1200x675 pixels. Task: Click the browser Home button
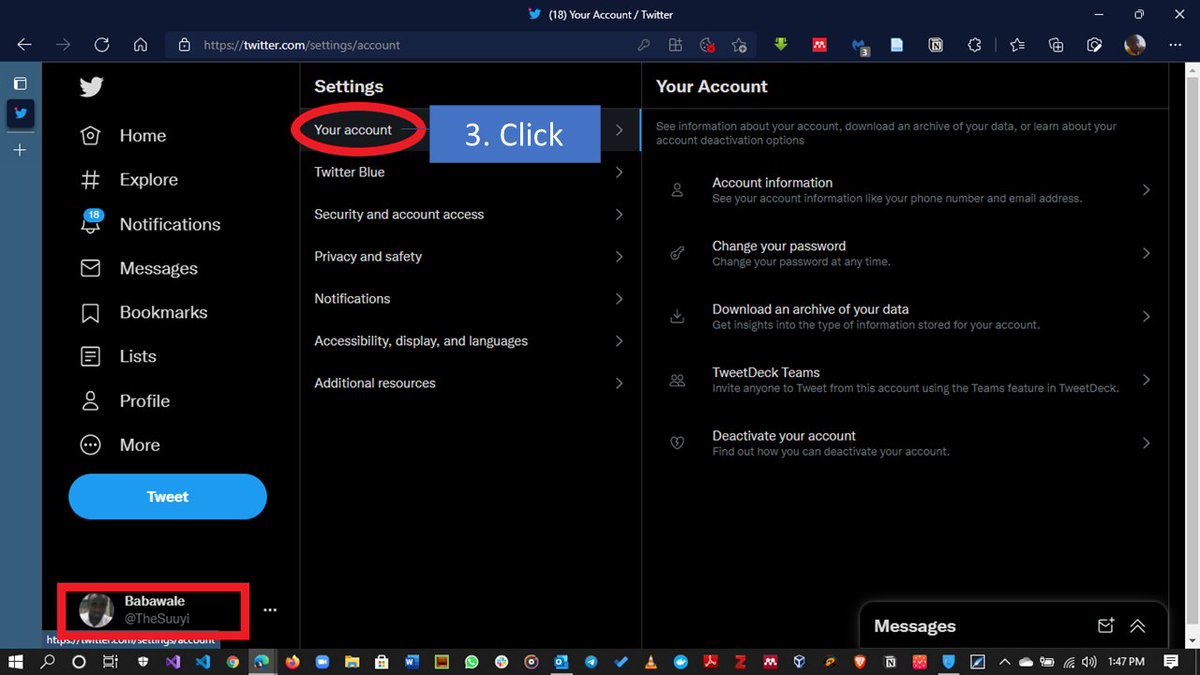click(x=140, y=45)
